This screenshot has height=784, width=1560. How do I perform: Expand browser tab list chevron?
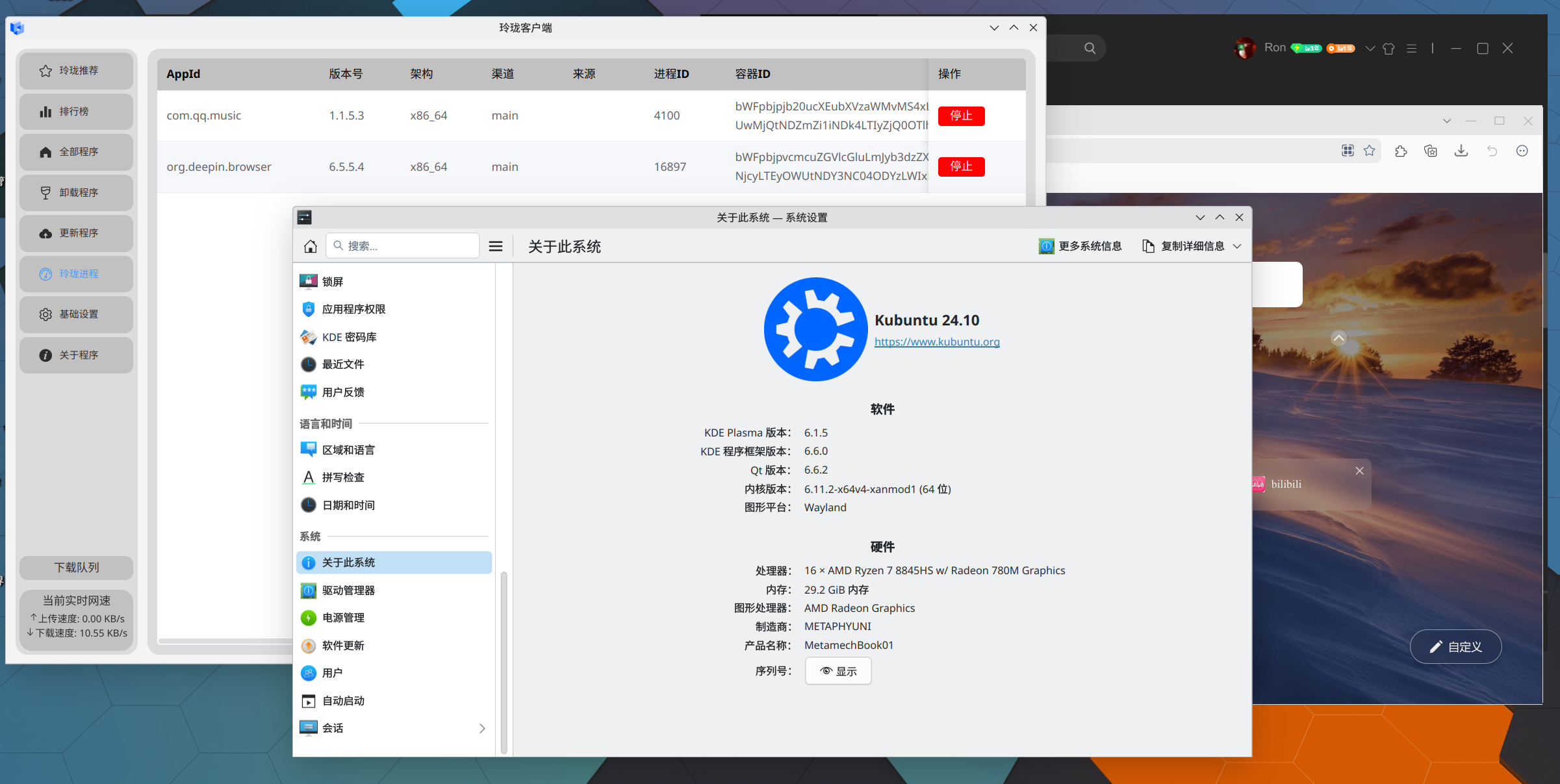tap(1447, 121)
